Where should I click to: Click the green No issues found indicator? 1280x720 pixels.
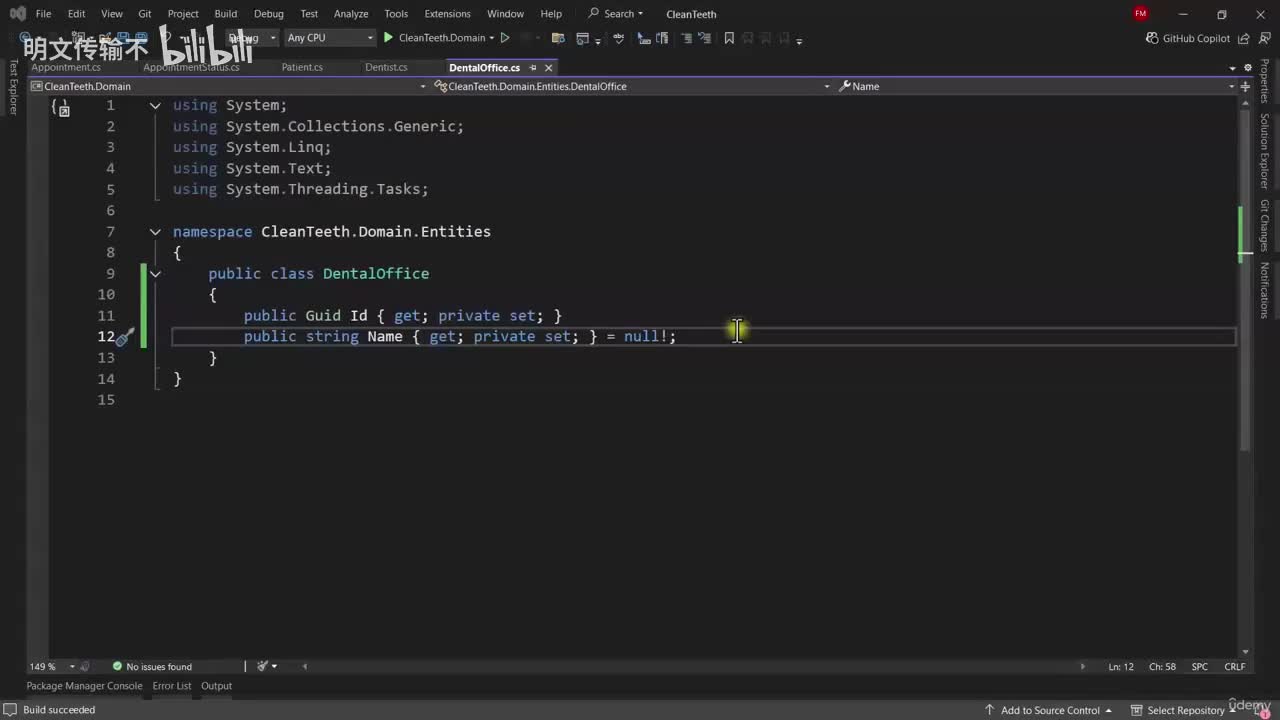click(x=151, y=666)
